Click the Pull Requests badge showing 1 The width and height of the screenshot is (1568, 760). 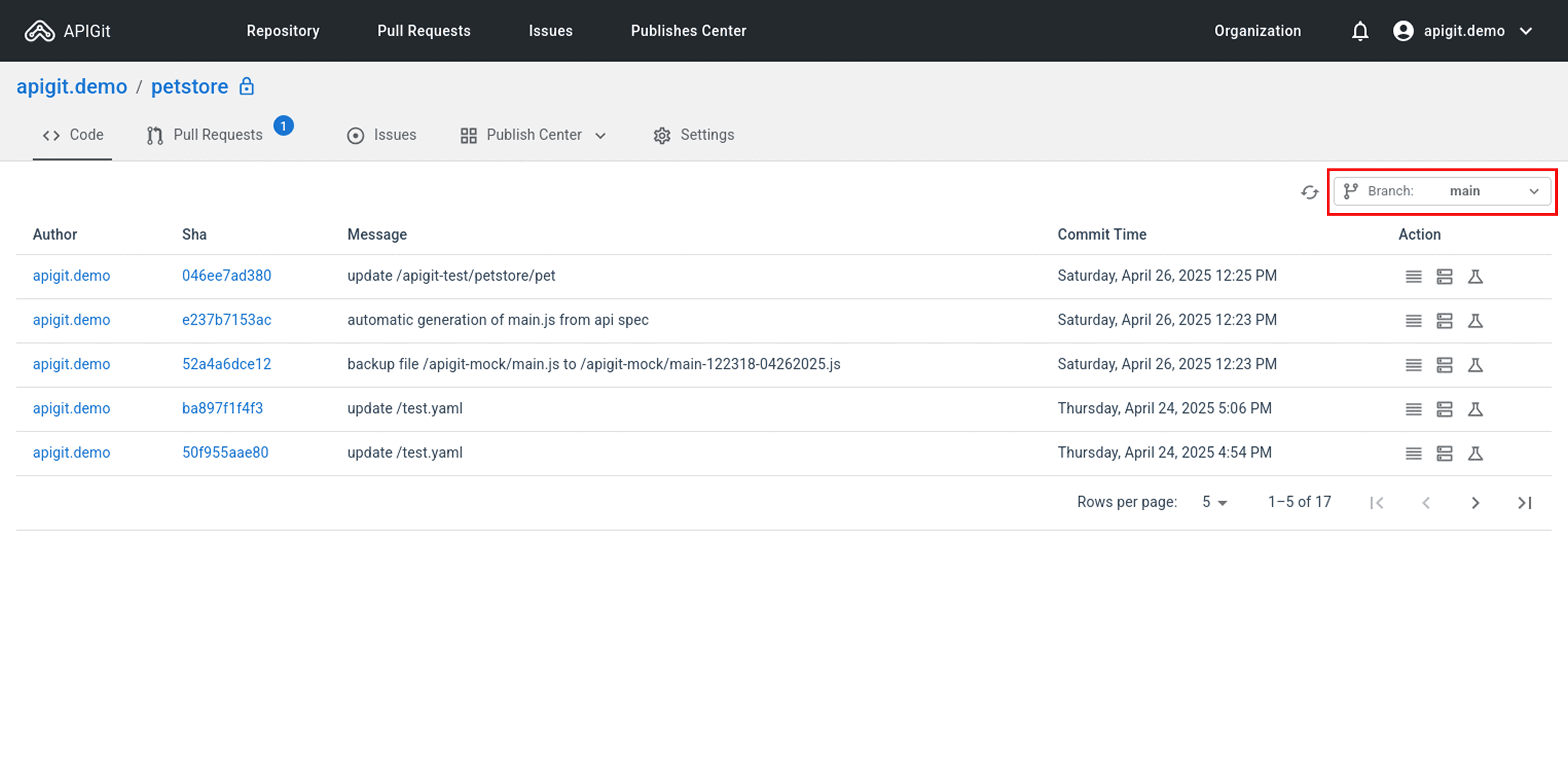click(284, 126)
